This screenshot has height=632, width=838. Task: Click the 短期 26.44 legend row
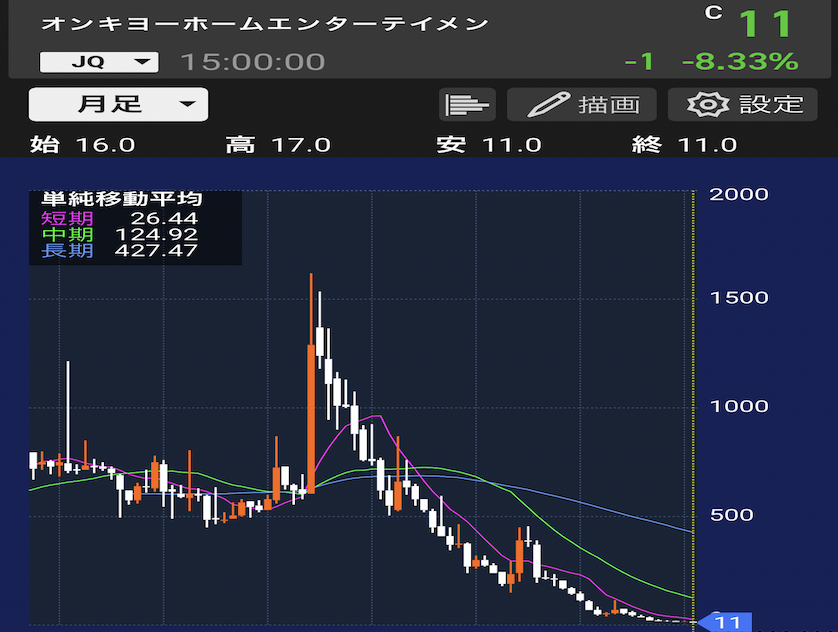120,218
